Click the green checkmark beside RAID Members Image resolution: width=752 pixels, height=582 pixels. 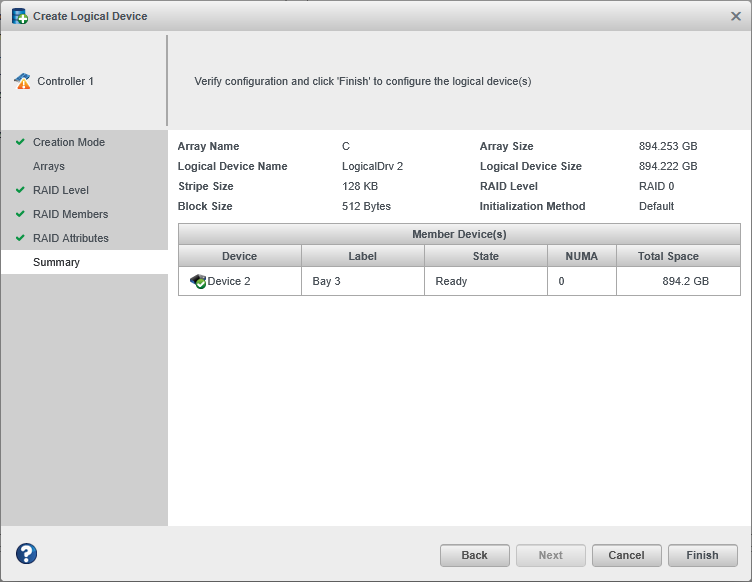click(20, 214)
